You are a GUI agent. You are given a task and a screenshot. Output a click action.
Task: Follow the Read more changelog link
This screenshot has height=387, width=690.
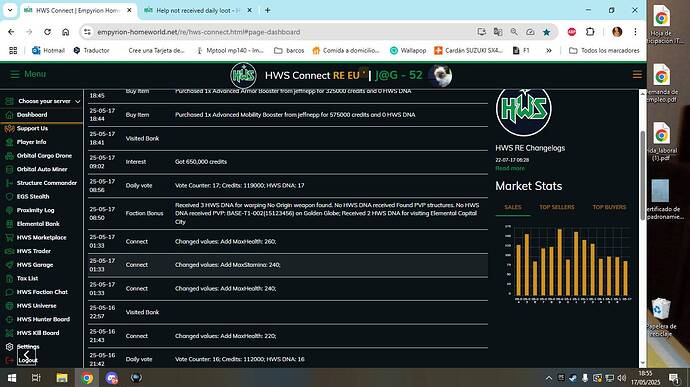(510, 168)
